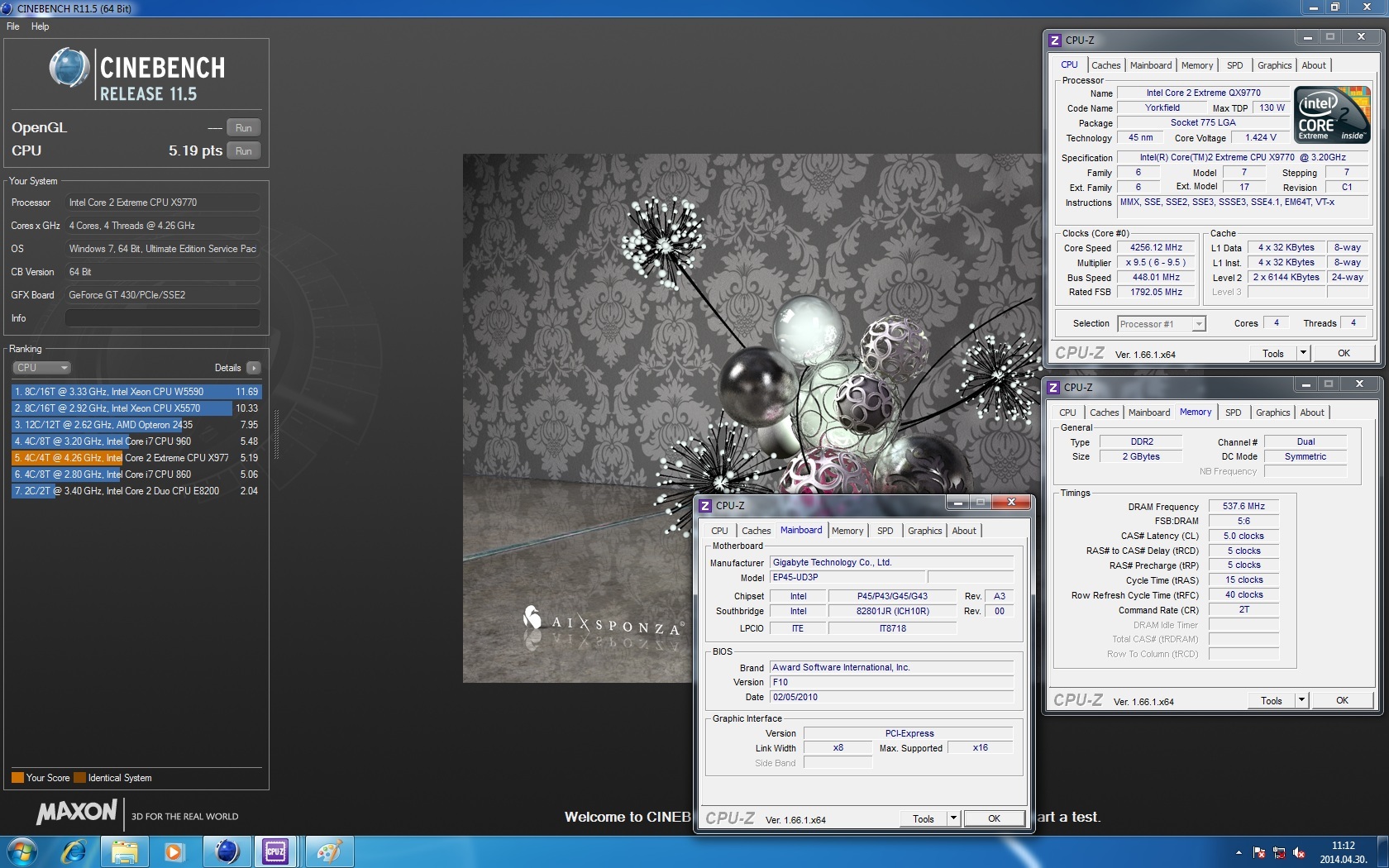Viewport: 1389px width, 868px height.
Task: Open Windows Explorer folder taskbar icon
Action: coord(124,851)
